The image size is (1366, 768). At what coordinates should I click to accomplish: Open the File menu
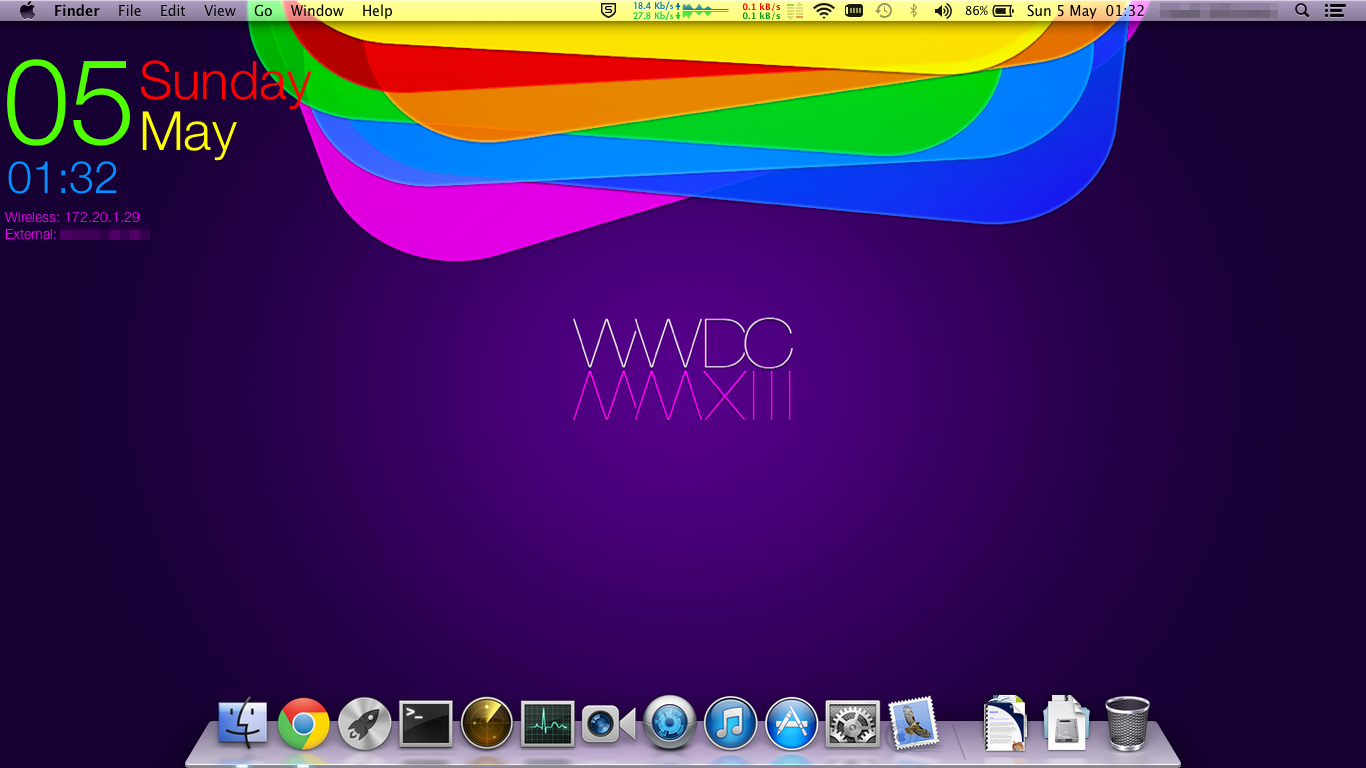tap(129, 11)
